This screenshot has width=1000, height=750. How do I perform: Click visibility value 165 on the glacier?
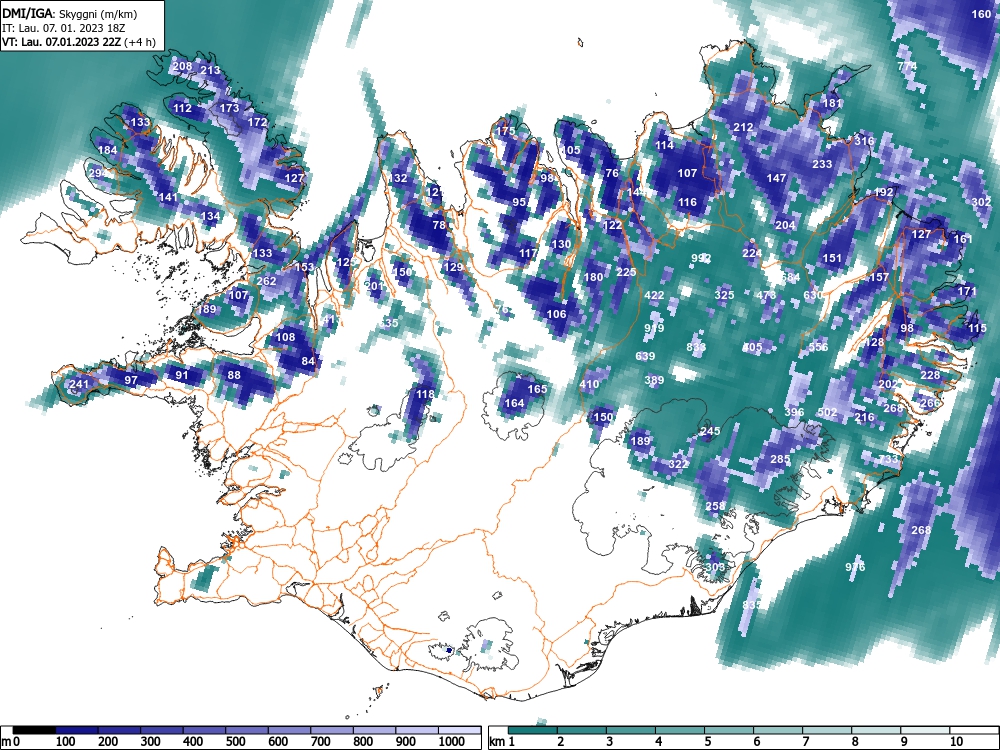point(538,389)
